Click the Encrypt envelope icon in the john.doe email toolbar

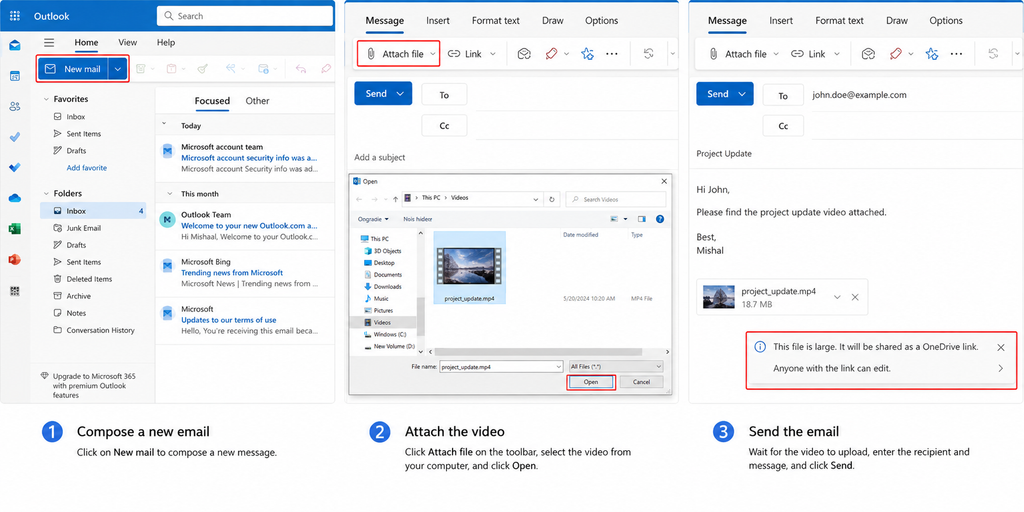[x=868, y=54]
